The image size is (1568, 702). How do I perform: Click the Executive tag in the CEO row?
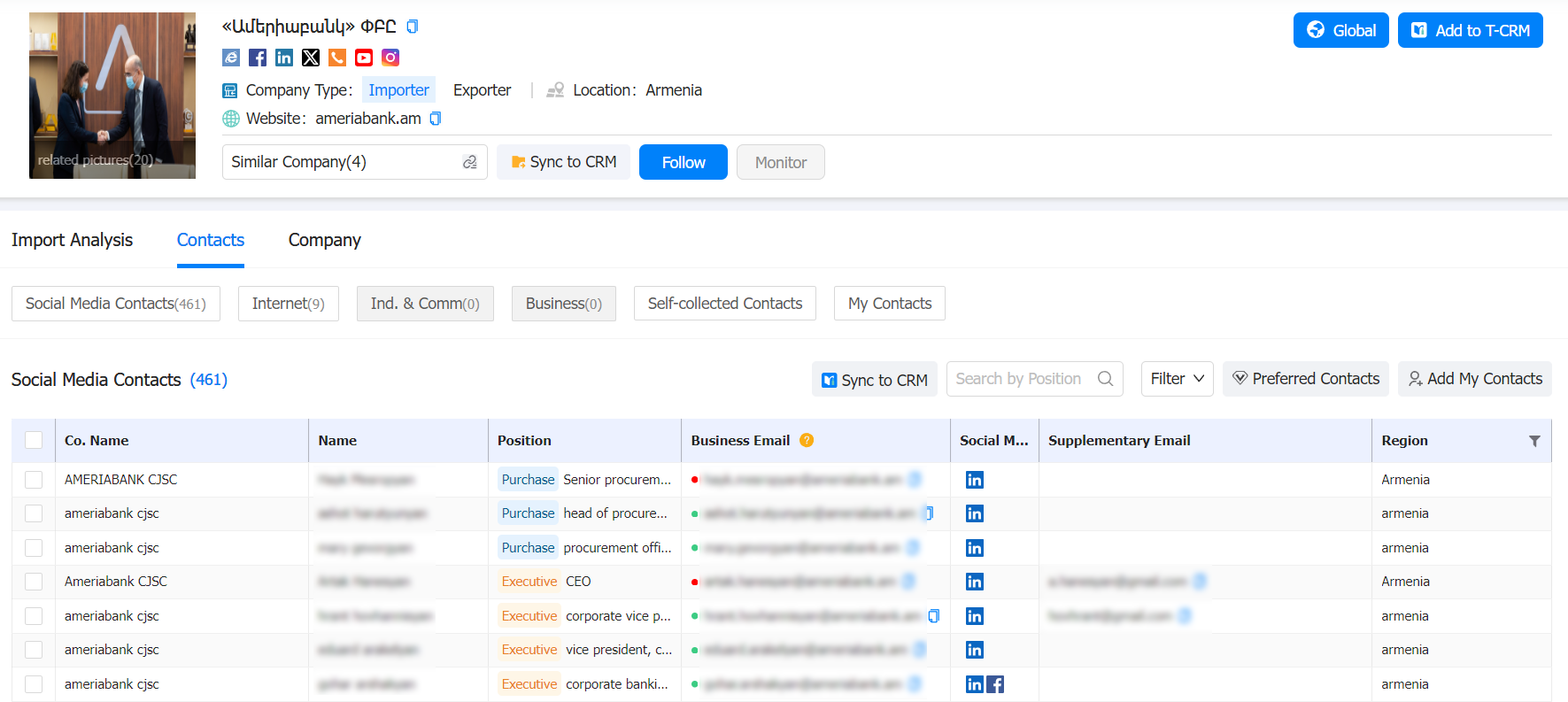(529, 582)
